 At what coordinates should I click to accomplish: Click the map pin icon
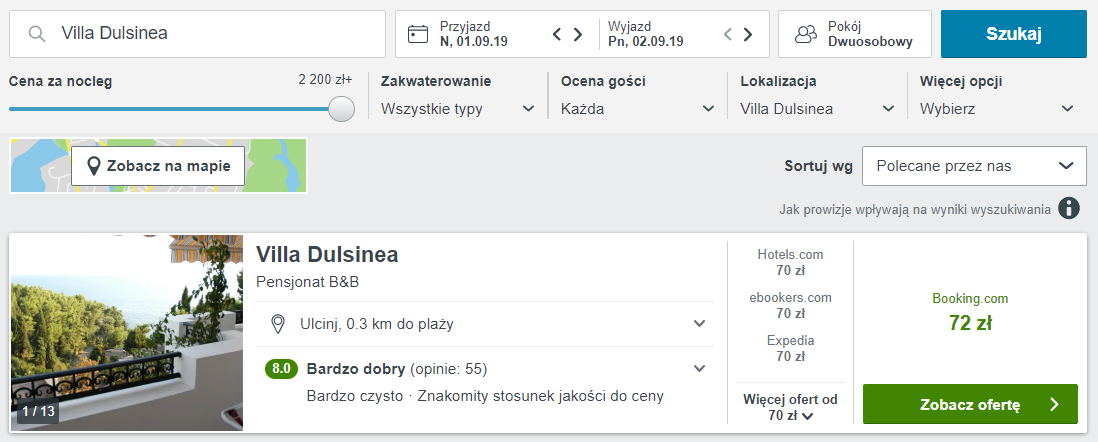point(93,166)
